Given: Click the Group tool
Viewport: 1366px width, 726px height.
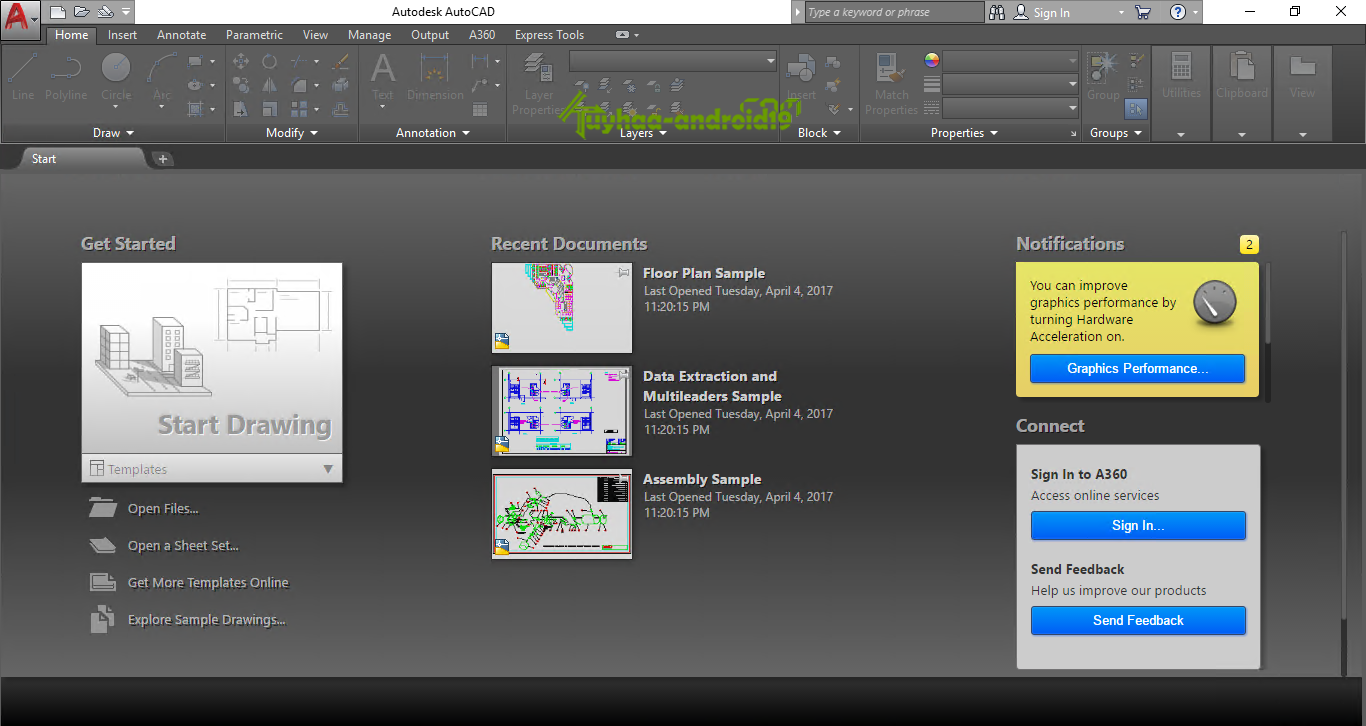Looking at the screenshot, I should [1103, 76].
